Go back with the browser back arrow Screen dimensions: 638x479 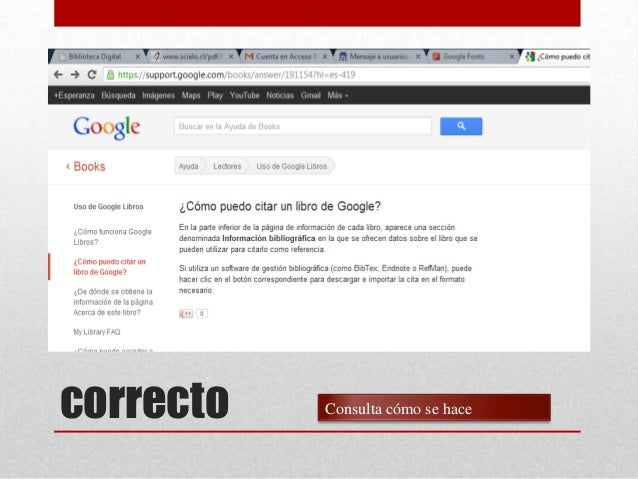[58, 75]
